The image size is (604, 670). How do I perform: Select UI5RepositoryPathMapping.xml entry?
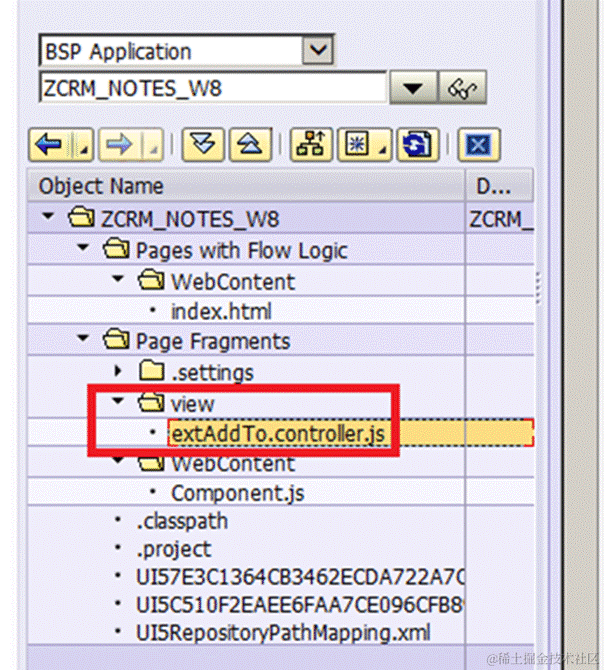(283, 633)
